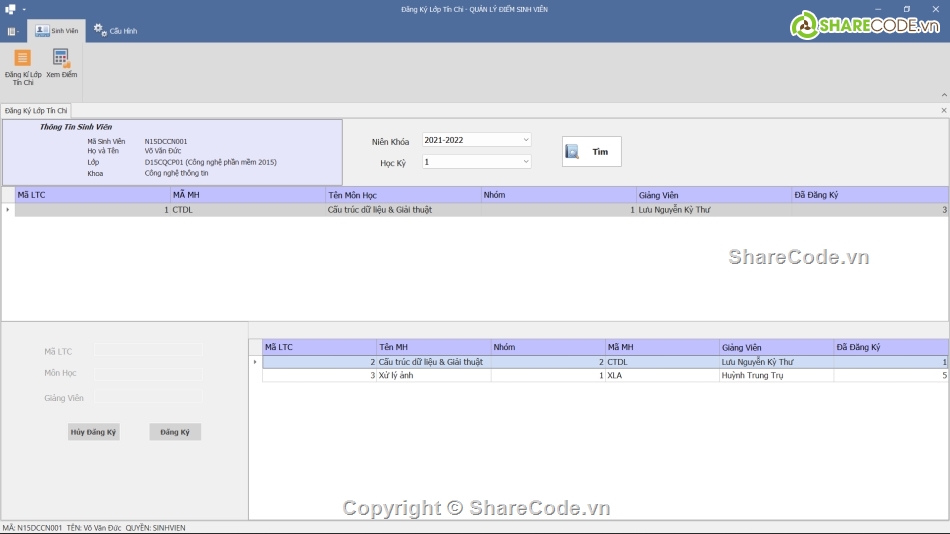Click the app icon in title bar
950x534 pixels.
10,9
